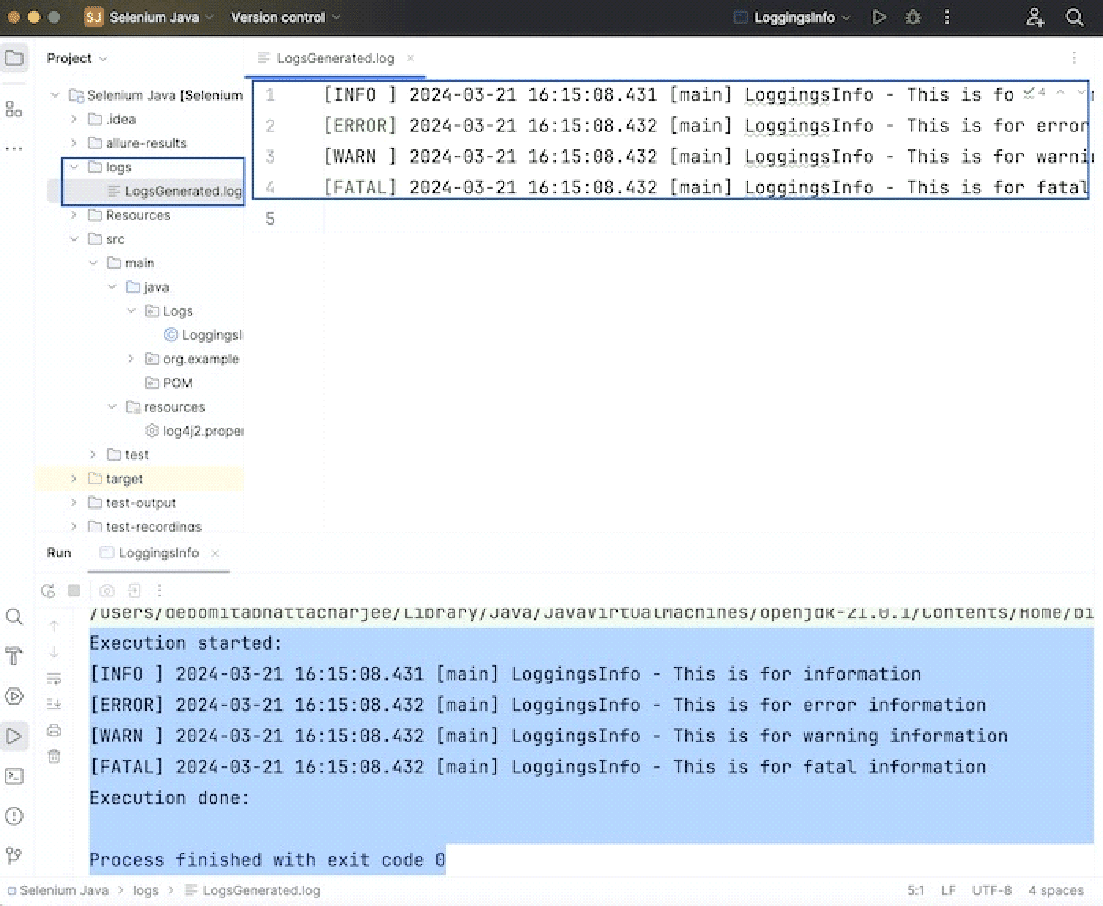Clear the console output with trash icon
Screen dimensions: 1103x906
point(54,757)
